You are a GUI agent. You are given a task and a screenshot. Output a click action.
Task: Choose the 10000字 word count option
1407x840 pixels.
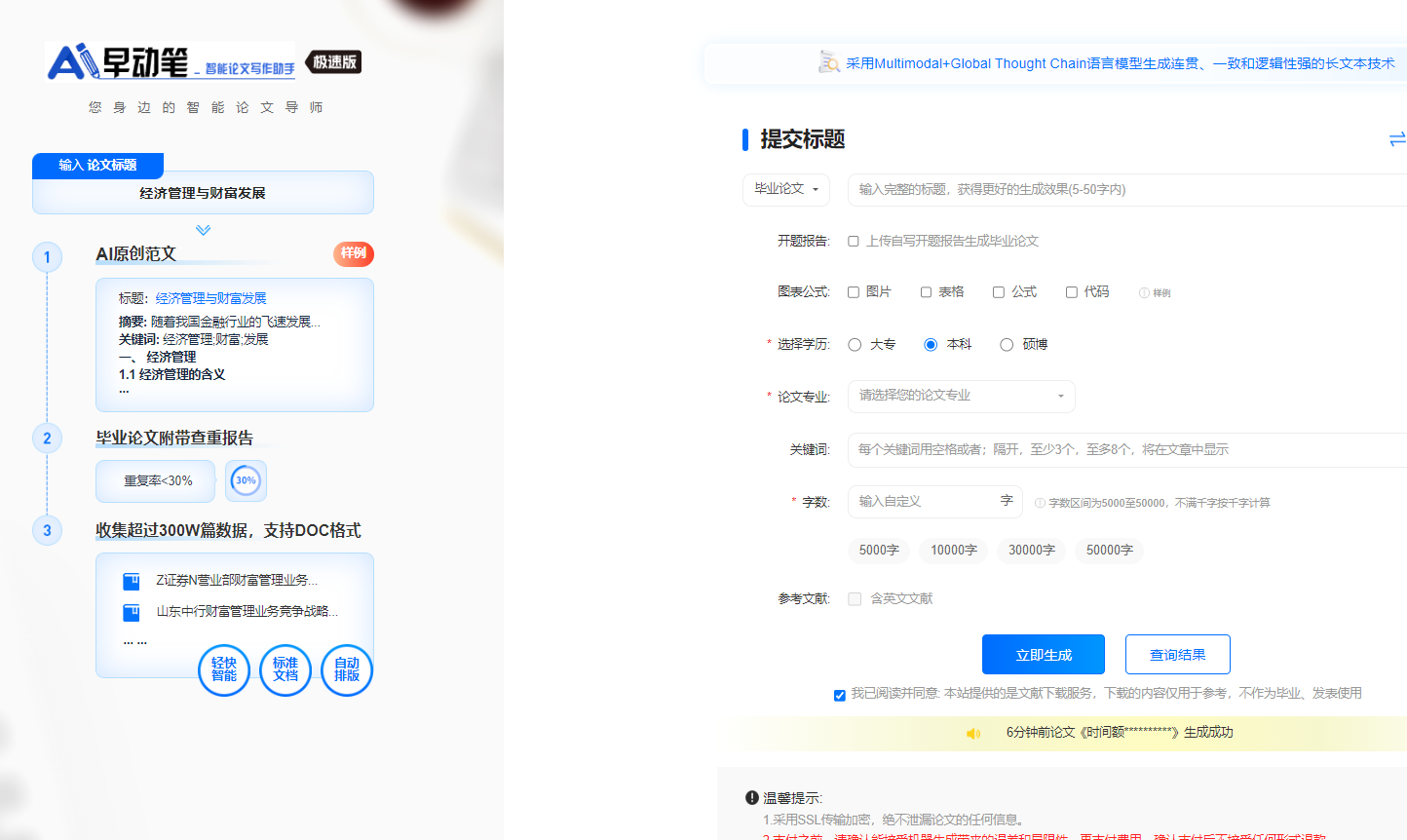[954, 550]
